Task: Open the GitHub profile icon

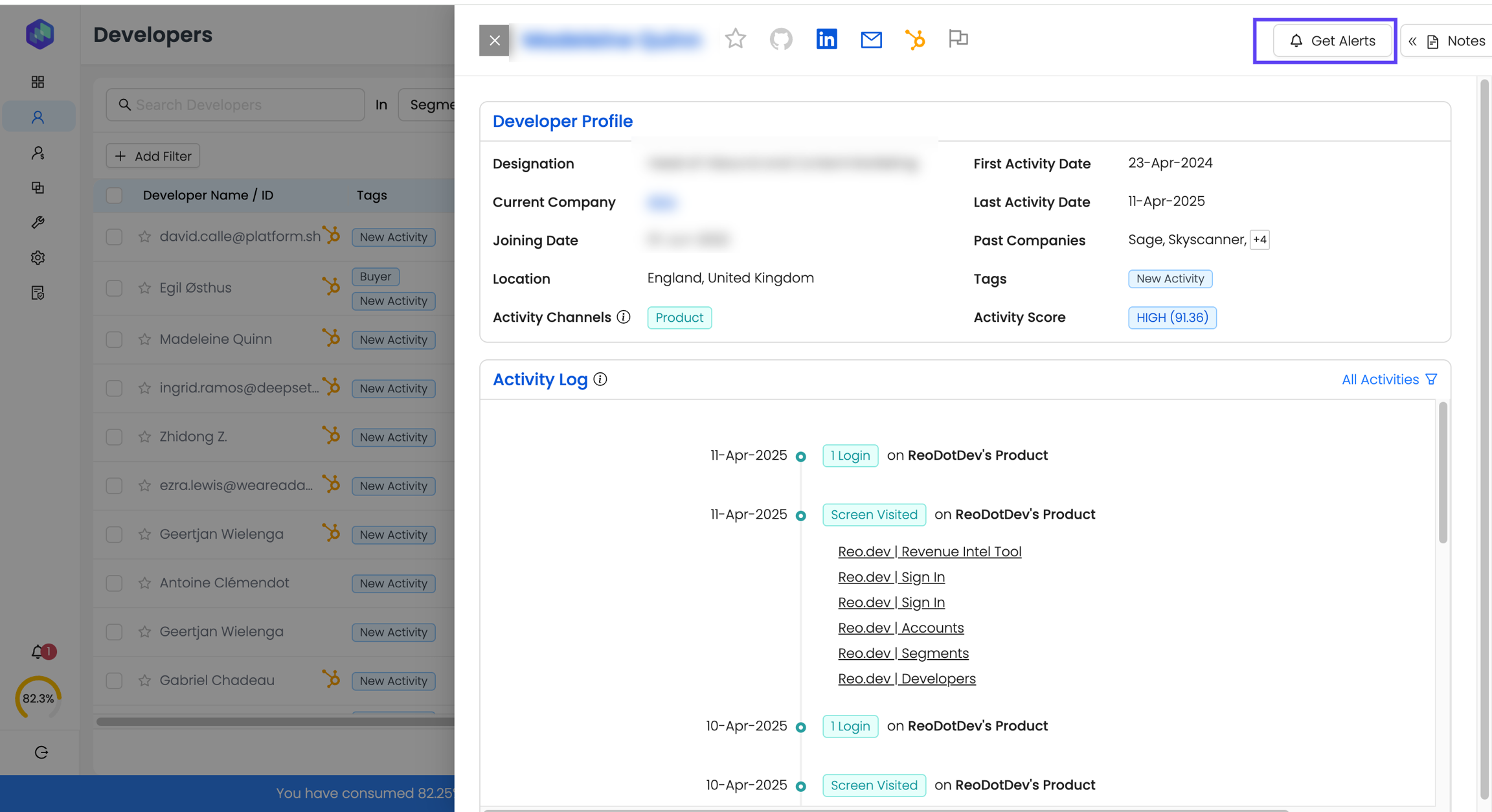Action: 781,39
